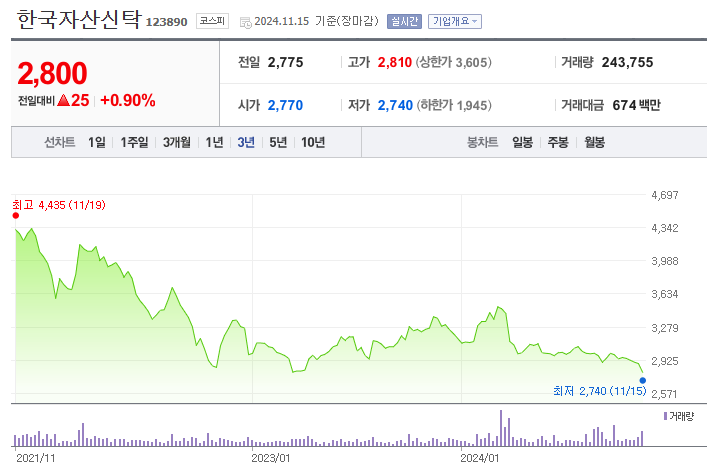Switch to the 3개월 chart period
The width and height of the screenshot is (707, 470).
click(x=176, y=143)
